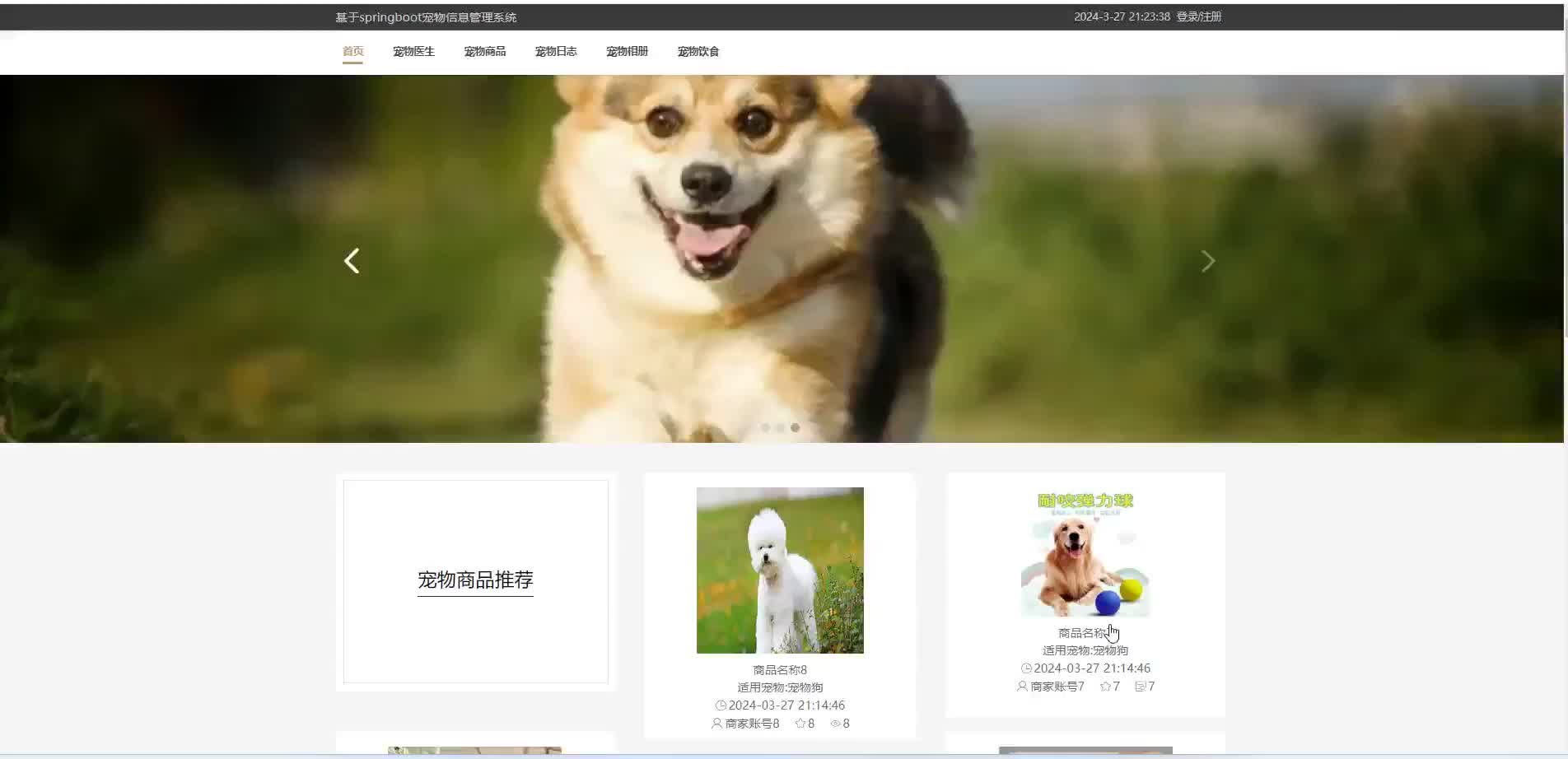Click the user icon beside 商家账号8
1568x759 pixels.
point(716,724)
